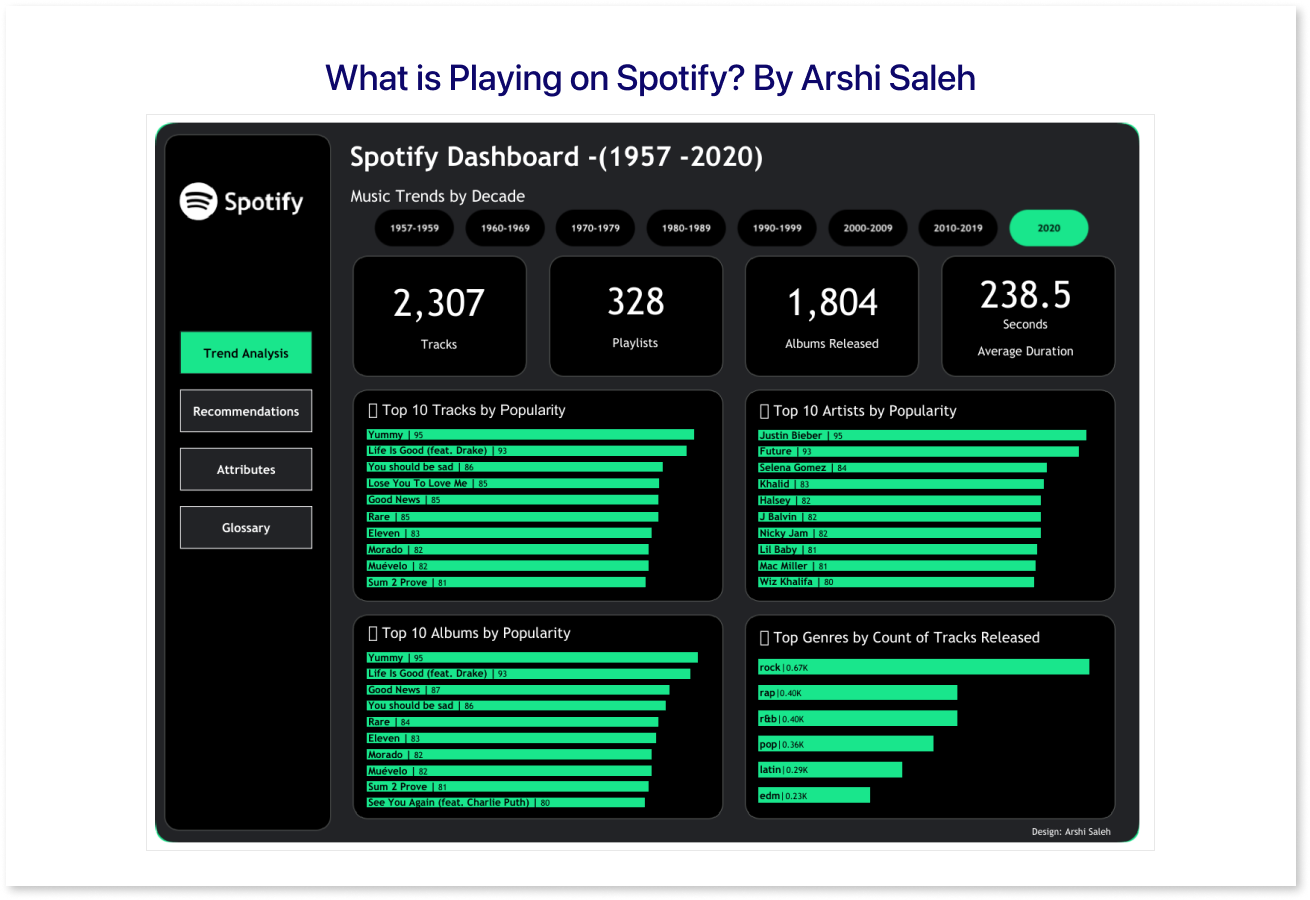This screenshot has height=900, width=1310.
Task: Click the Lose You To Love Me bar
Action: (513, 484)
